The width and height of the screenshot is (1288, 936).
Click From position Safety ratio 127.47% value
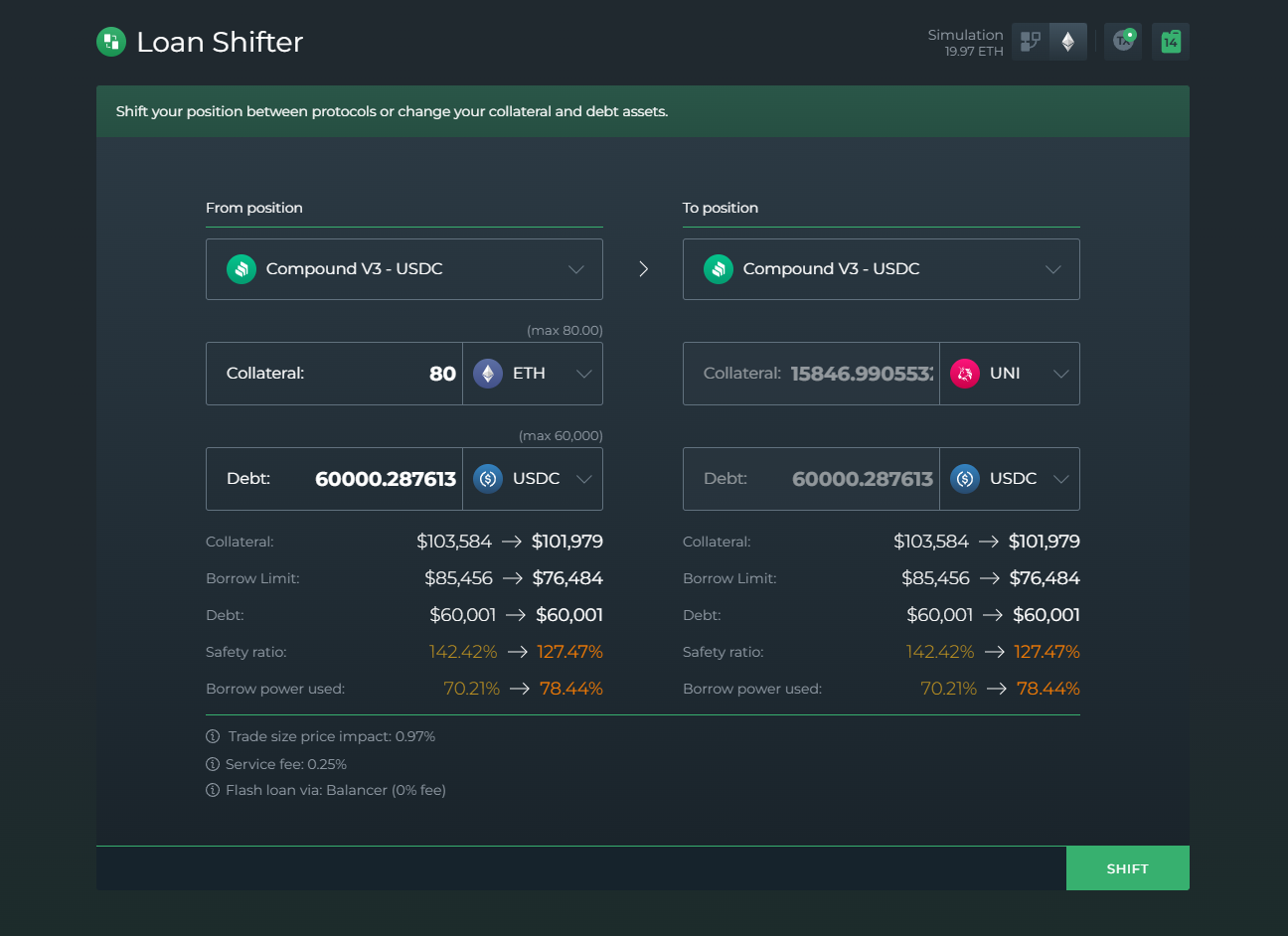[x=569, y=652]
